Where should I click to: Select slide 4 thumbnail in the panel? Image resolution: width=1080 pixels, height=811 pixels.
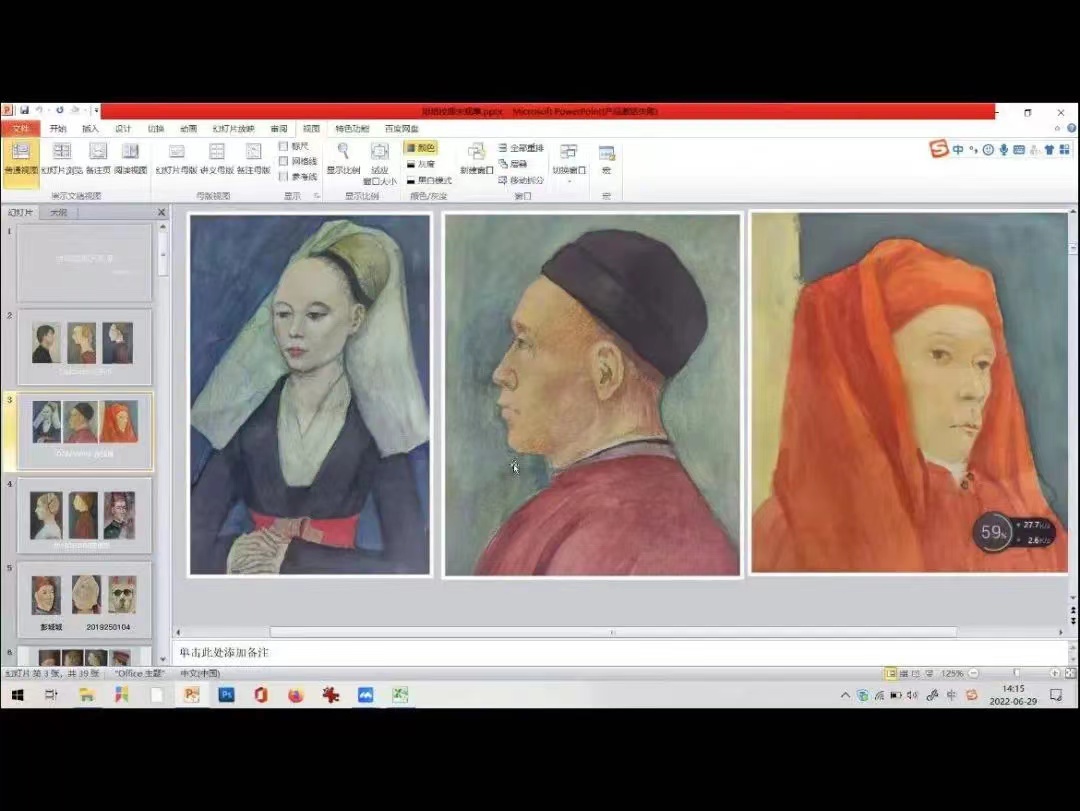[85, 515]
